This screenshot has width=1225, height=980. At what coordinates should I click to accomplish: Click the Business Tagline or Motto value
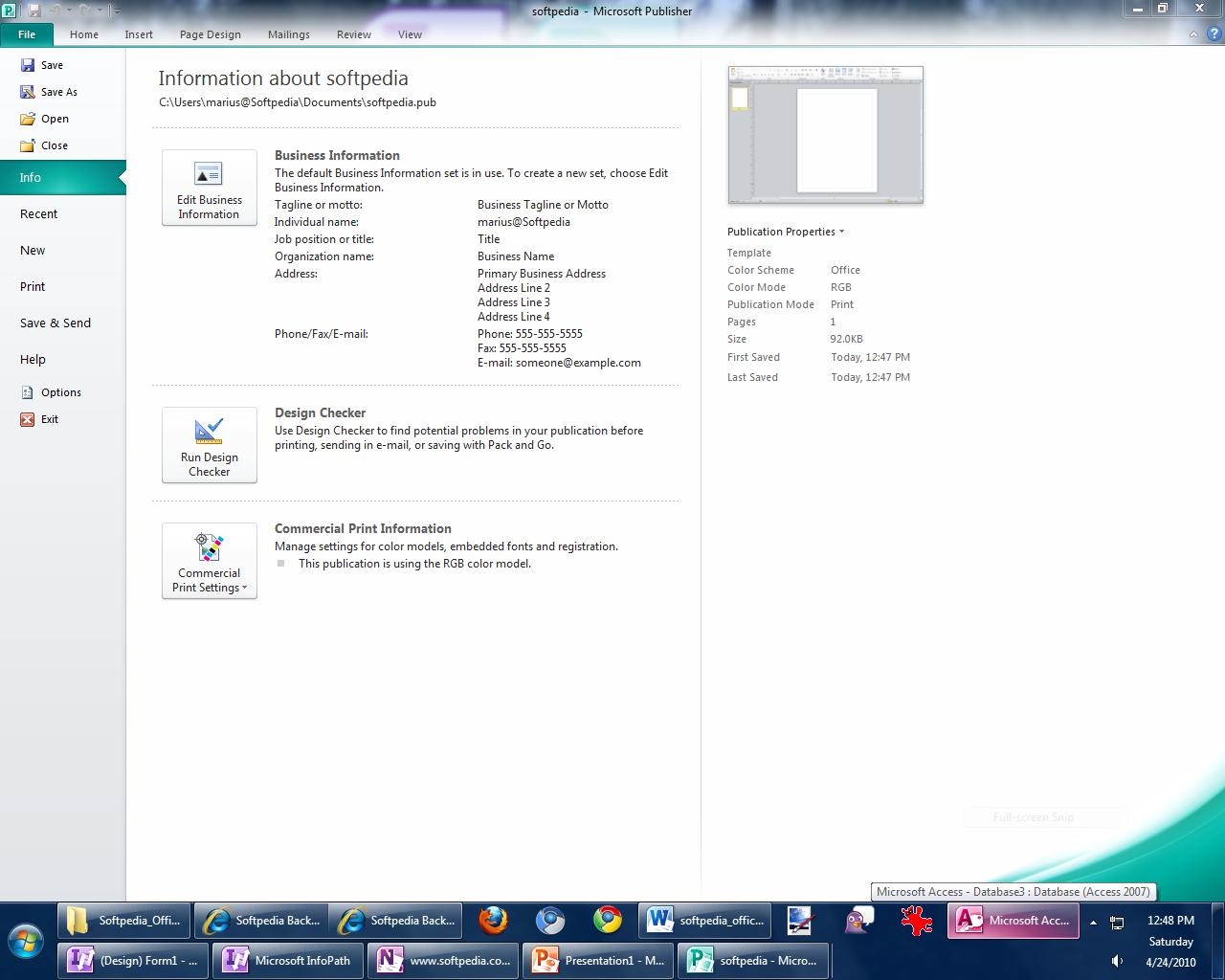coord(543,205)
